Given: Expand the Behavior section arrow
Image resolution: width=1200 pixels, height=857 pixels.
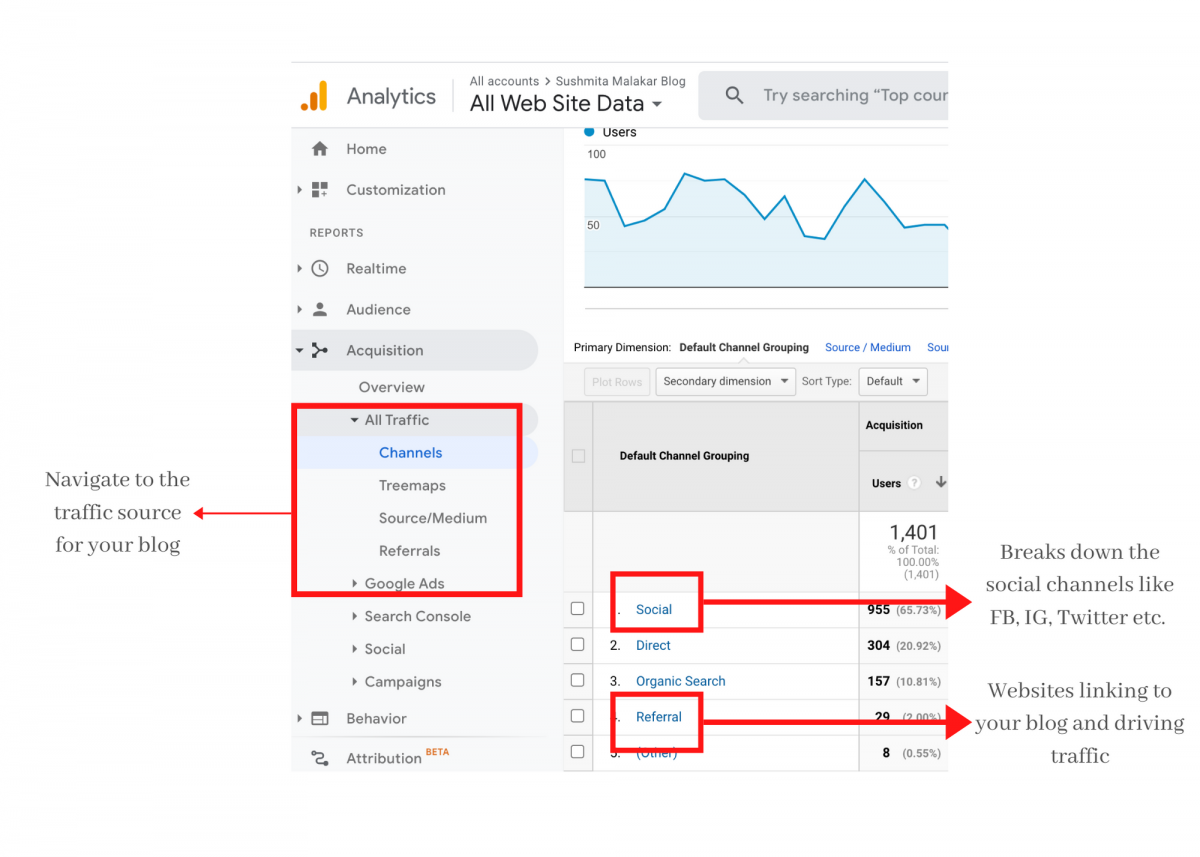Looking at the screenshot, I should pos(300,718).
